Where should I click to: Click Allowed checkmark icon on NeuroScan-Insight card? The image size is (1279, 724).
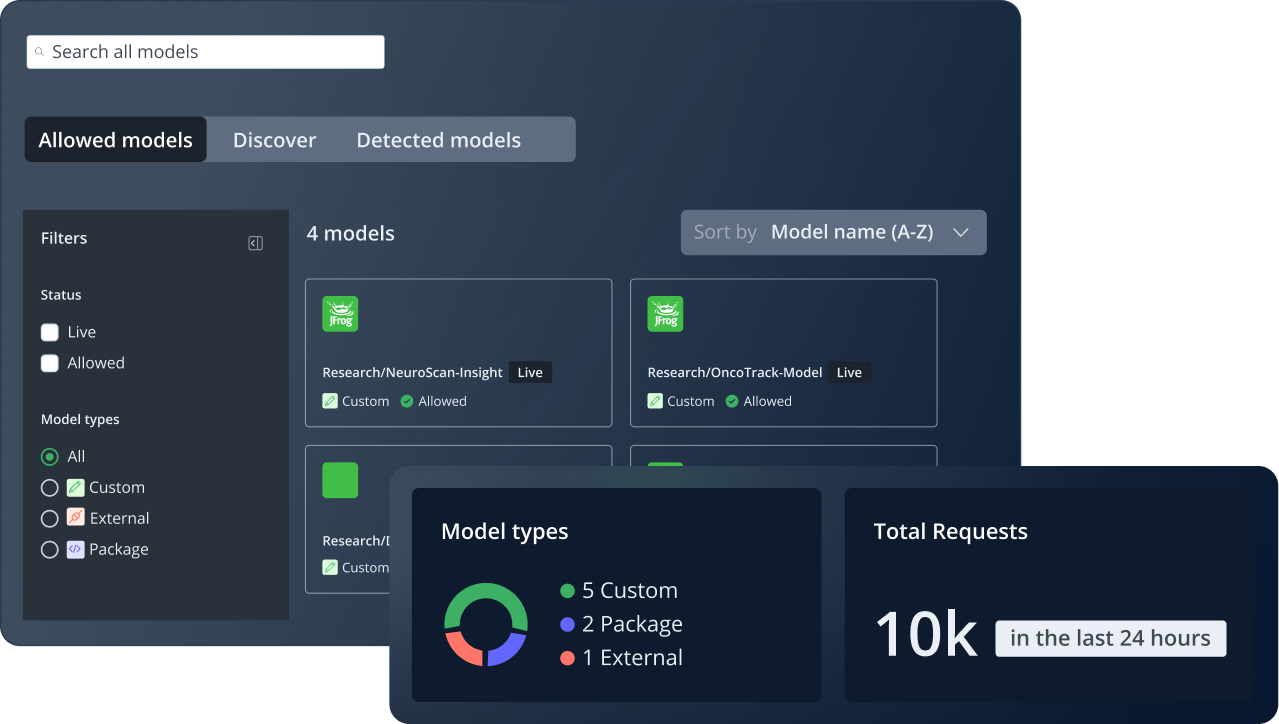(x=407, y=401)
